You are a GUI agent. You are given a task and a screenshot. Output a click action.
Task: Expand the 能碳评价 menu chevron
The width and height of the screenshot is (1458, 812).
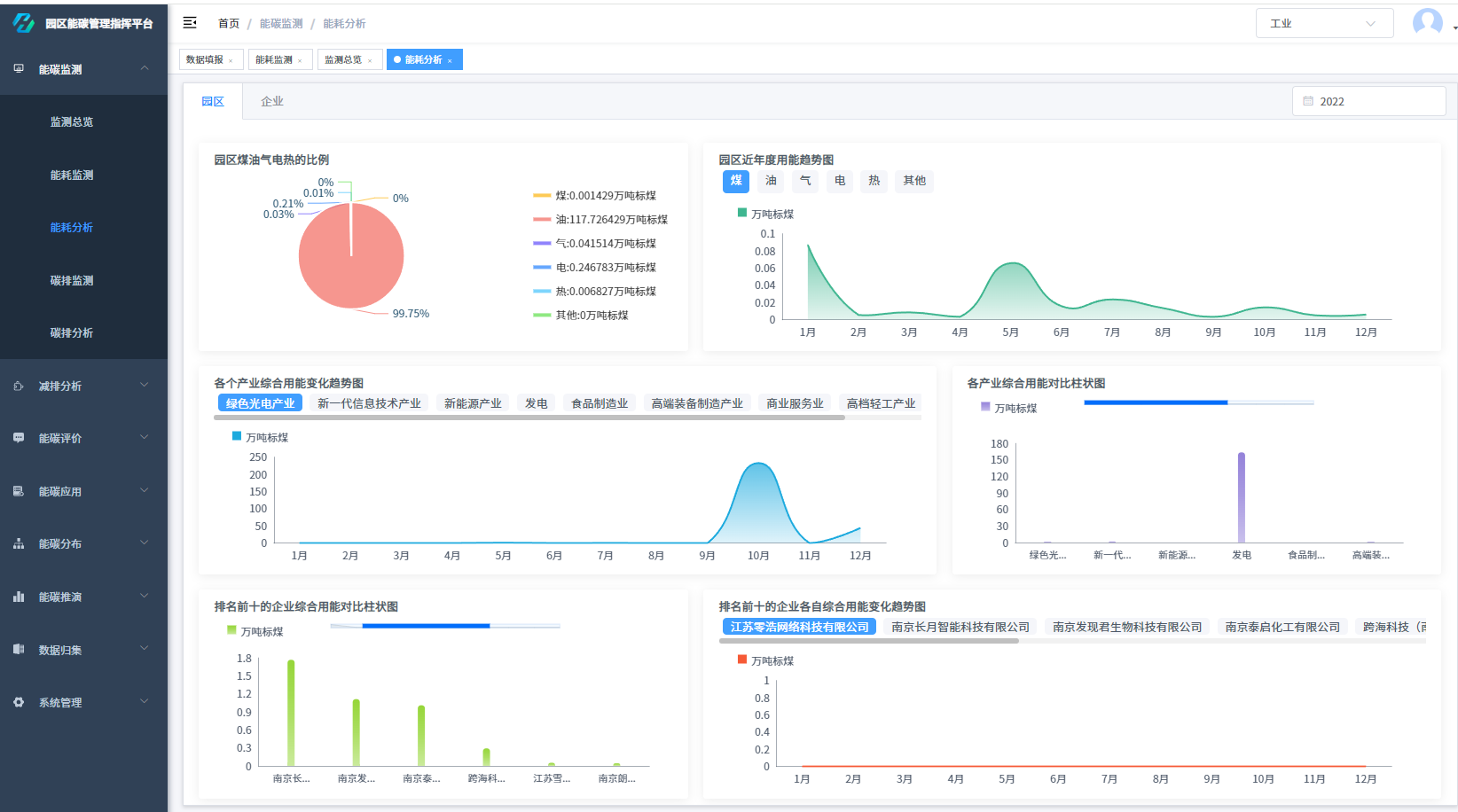click(145, 438)
